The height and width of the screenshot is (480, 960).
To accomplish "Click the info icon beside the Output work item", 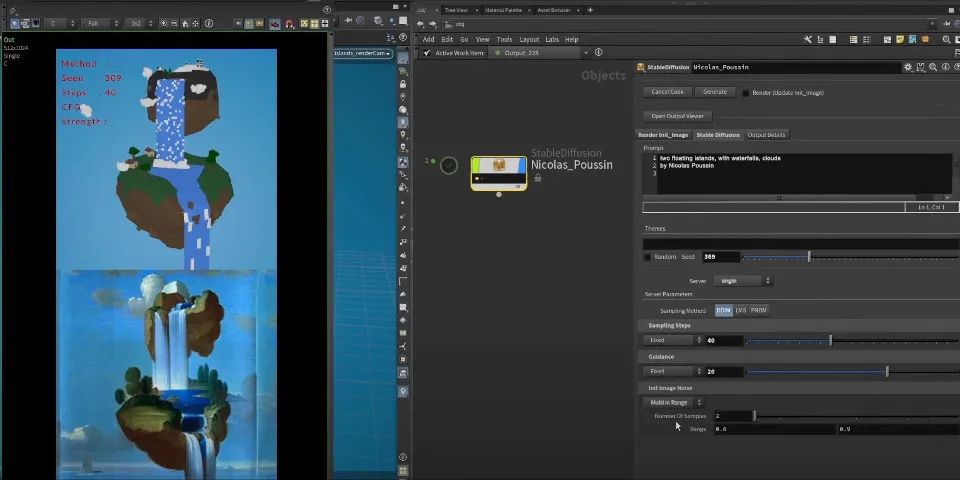I will (x=597, y=53).
